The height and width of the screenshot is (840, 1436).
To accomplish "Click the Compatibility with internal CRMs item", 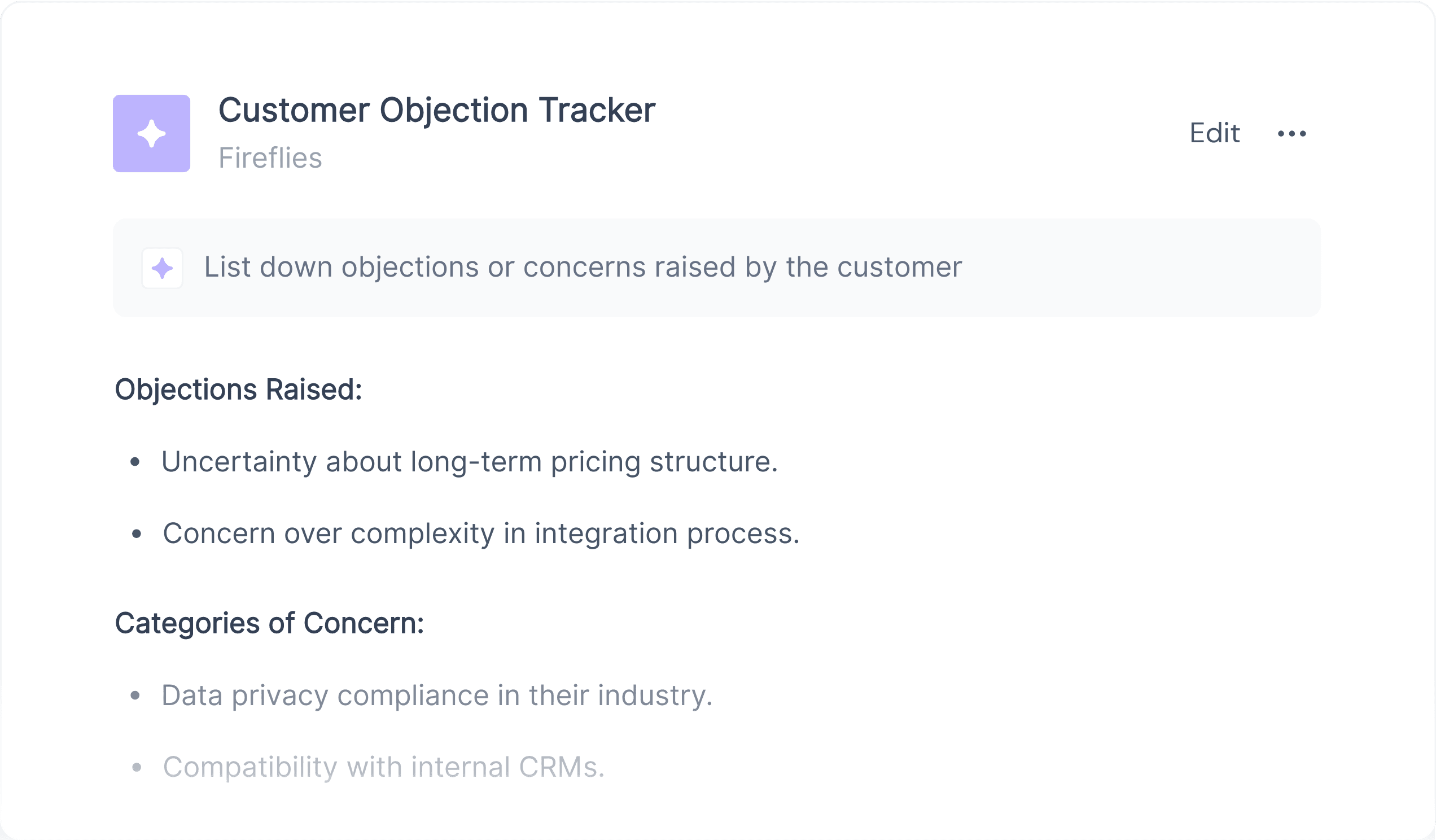I will coord(383,767).
